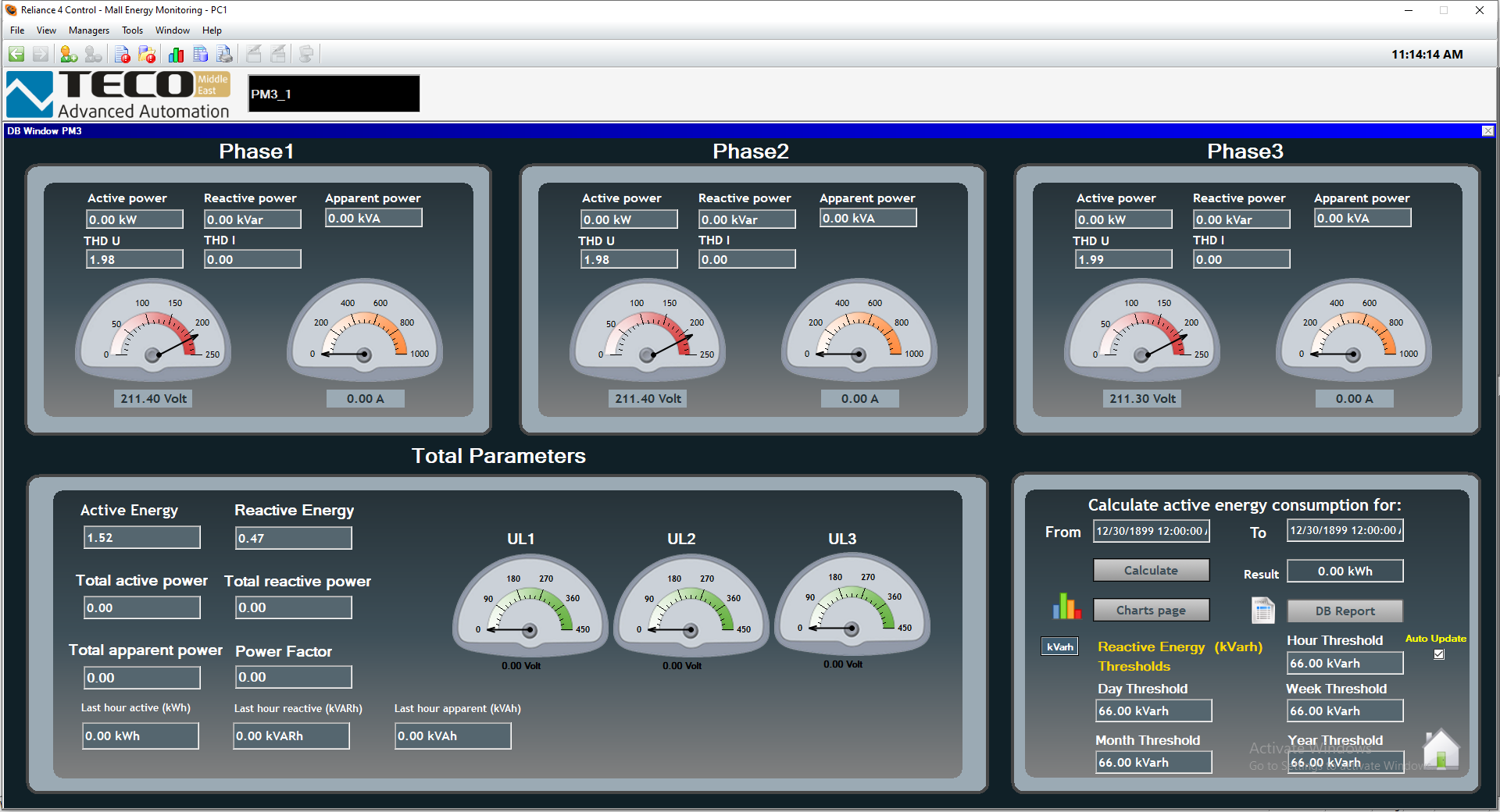Click the print document toolbar icon
This screenshot has width=1500, height=812.
click(225, 54)
